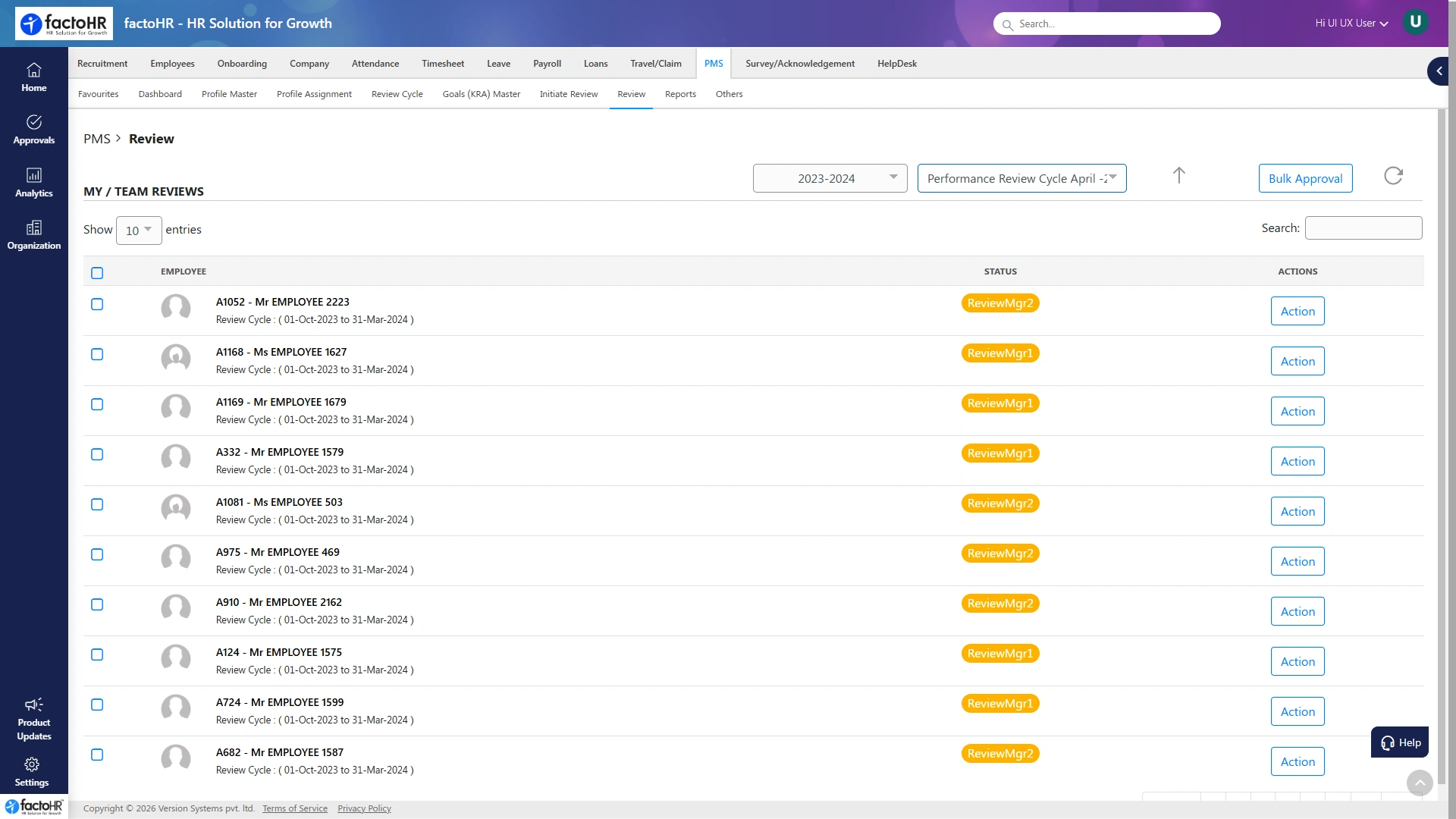Click avatar of Ms EMPLOYEE 503

click(x=176, y=509)
